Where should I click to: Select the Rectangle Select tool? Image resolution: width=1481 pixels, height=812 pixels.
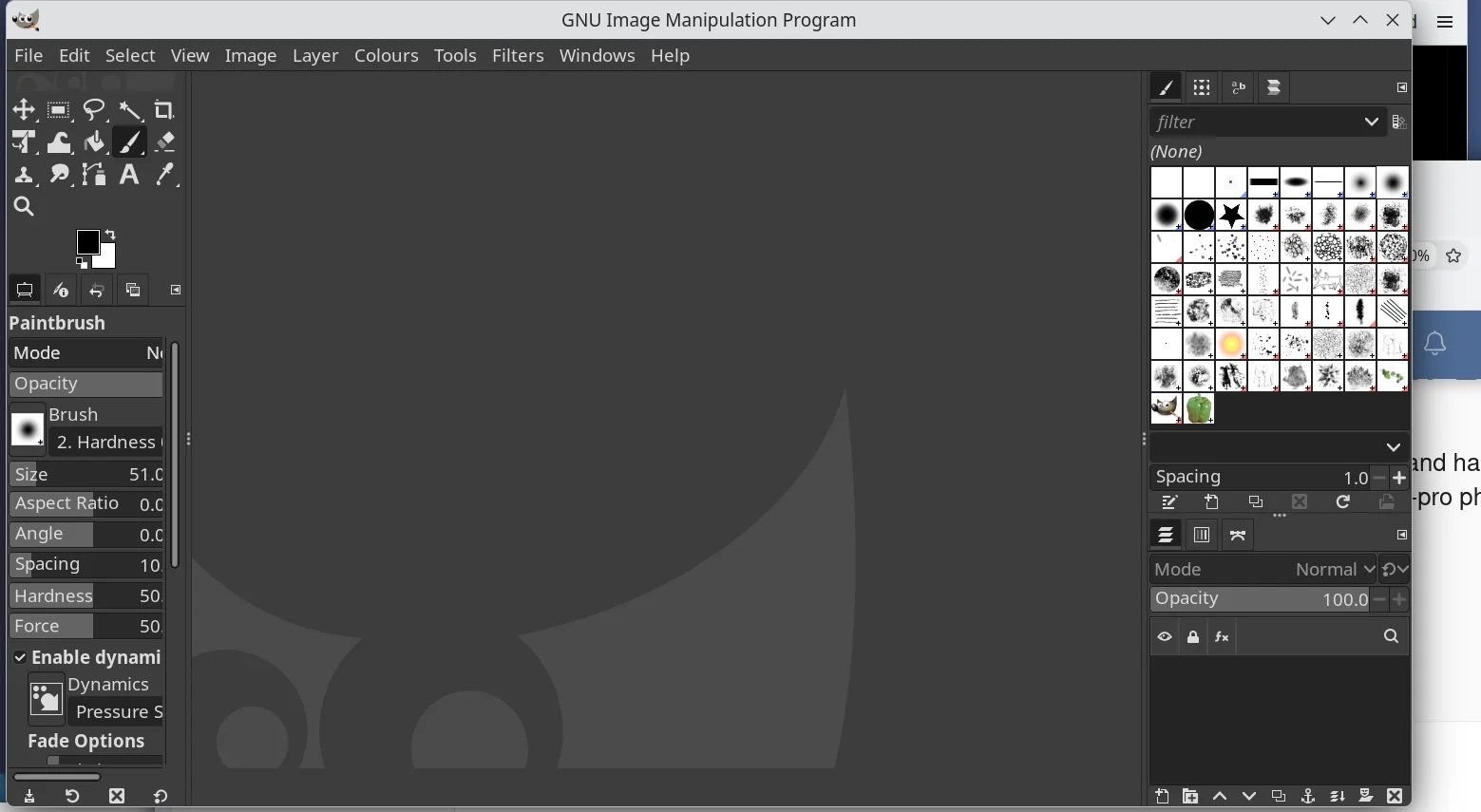click(x=59, y=110)
